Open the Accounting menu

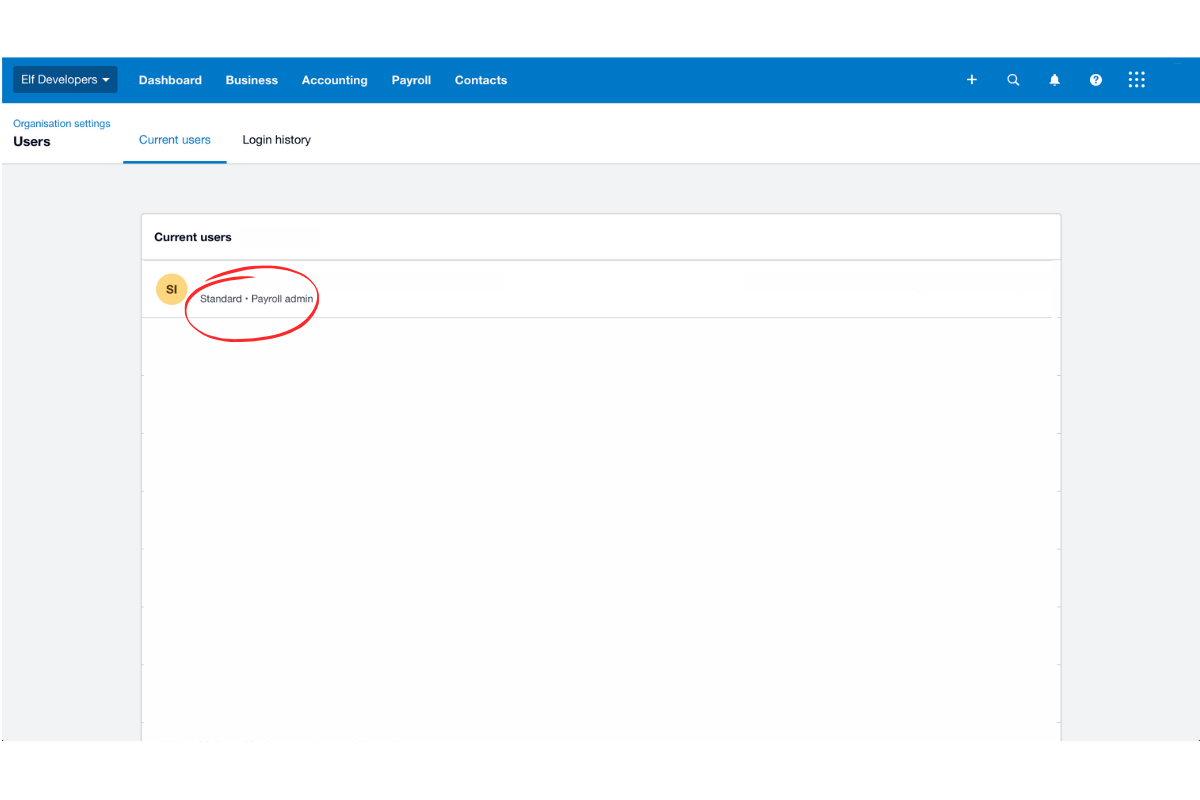(x=334, y=79)
